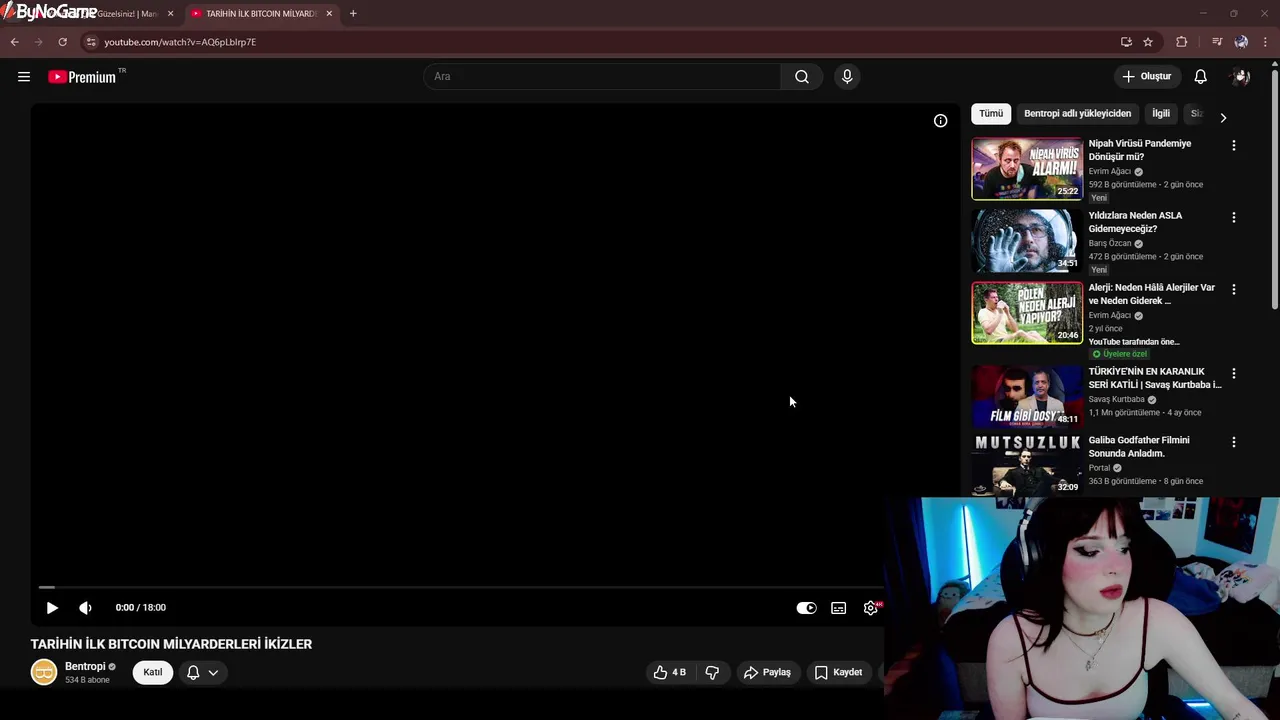1280x720 pixels.
Task: Open YouTube notifications bell
Action: (x=1200, y=77)
